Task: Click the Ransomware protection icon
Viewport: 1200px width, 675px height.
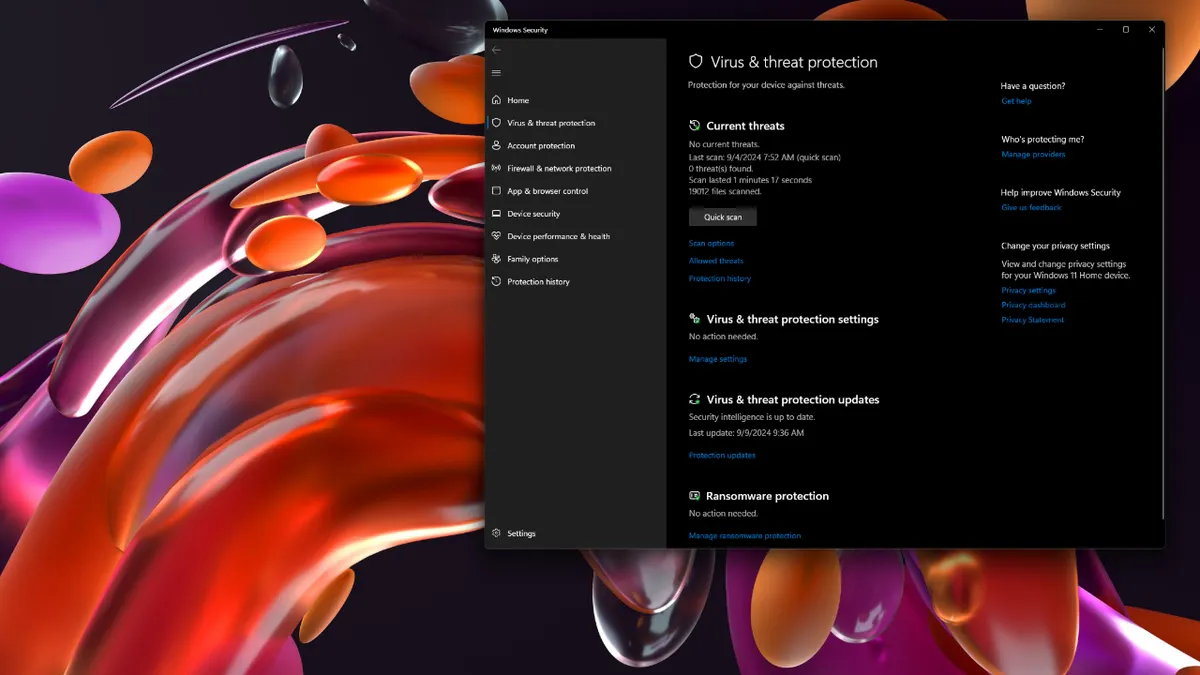Action: point(695,496)
